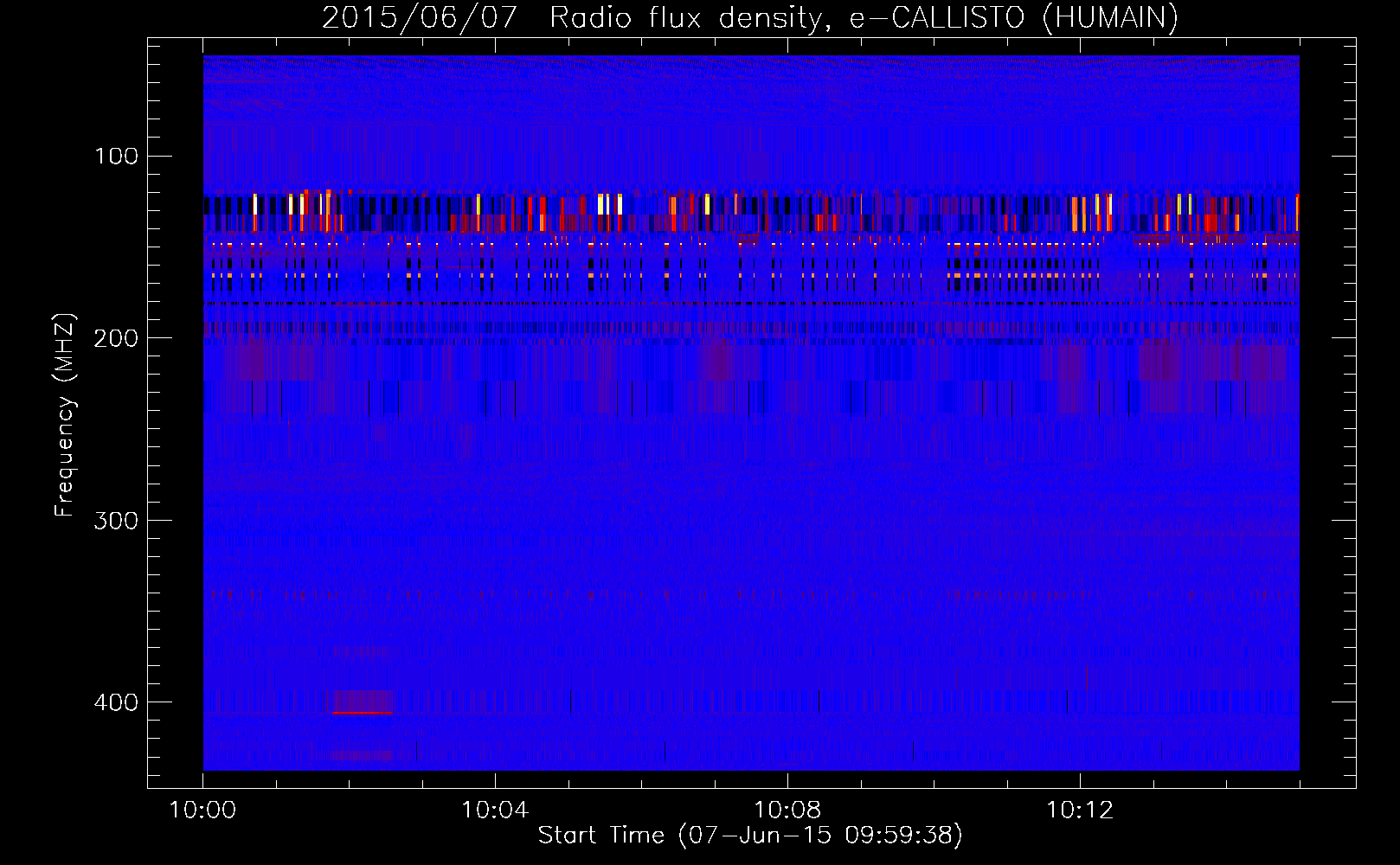This screenshot has height=865, width=1400.
Task: Click the 'Start Time (07-Jun-15 09:59:38)' axis label
Action: (750, 836)
